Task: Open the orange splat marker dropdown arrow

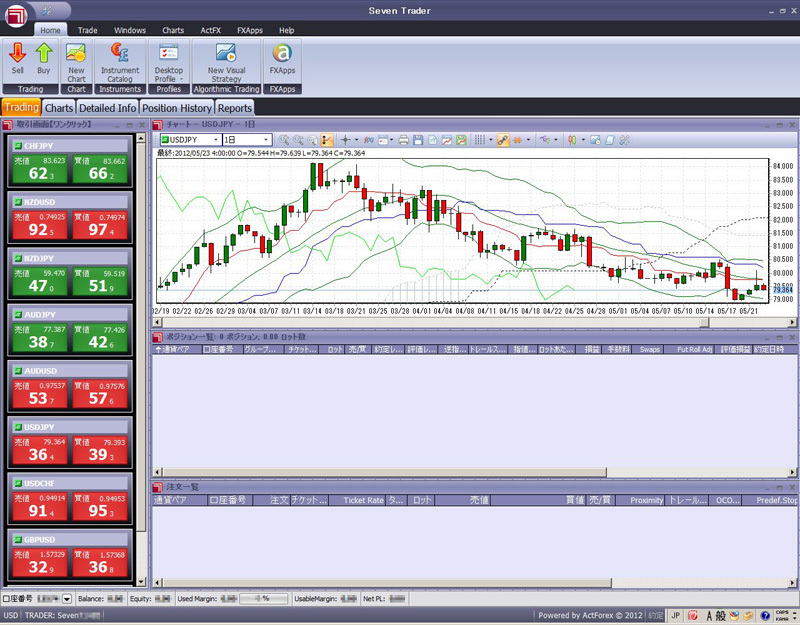Action: [529, 140]
